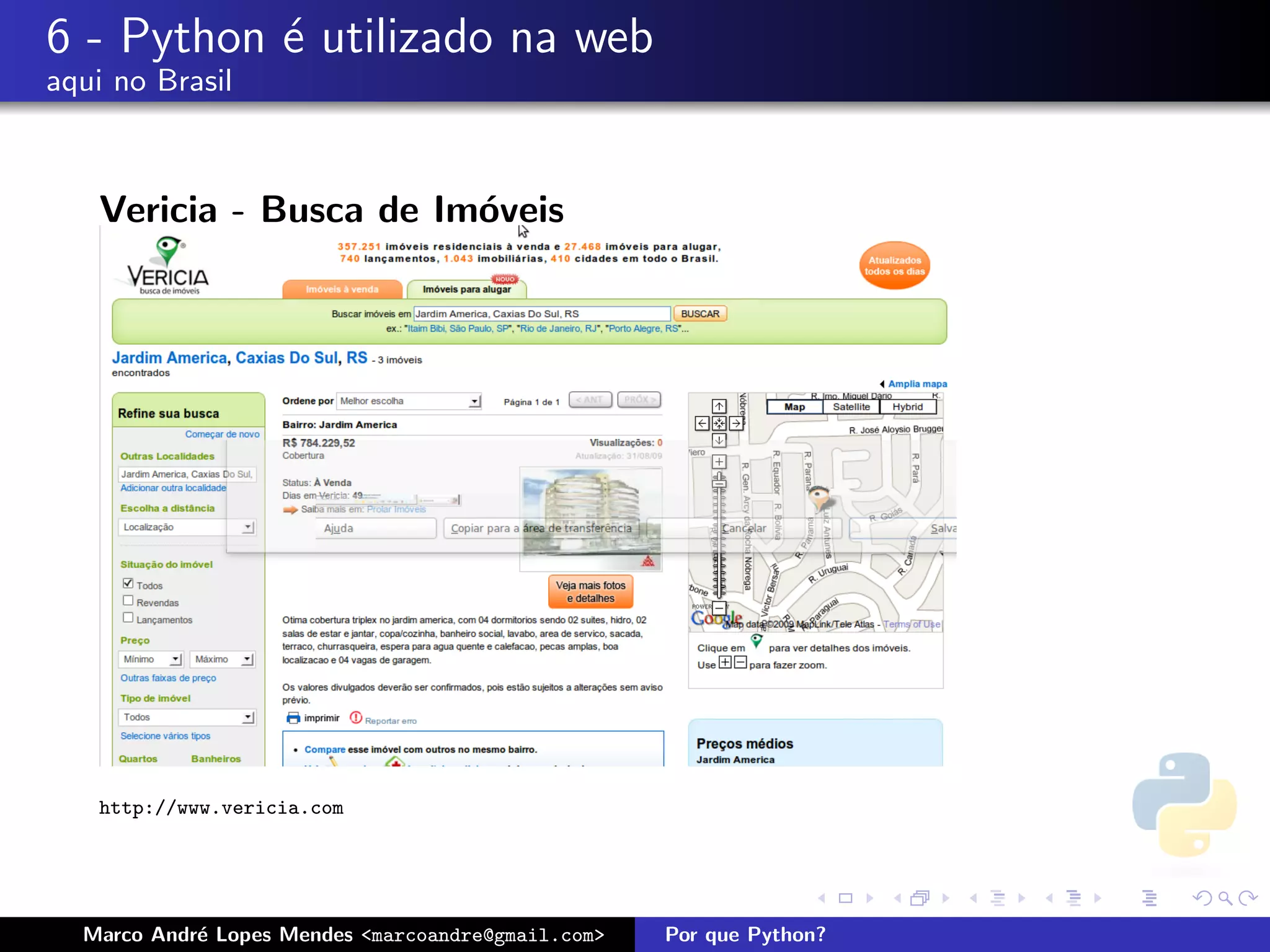This screenshot has width=1270, height=952.
Task: Click the Amplia mapa arrow icon
Action: [882, 384]
